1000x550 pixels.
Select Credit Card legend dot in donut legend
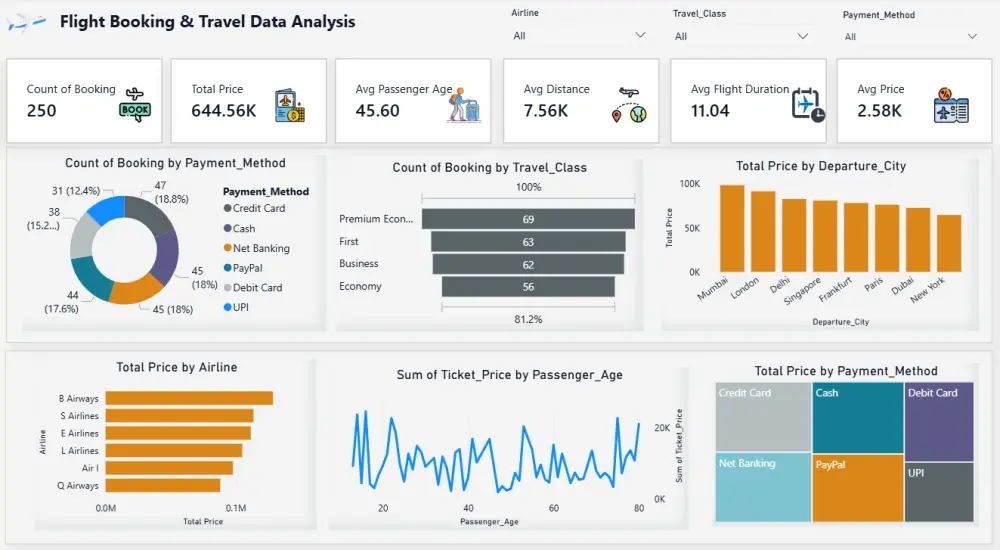point(228,208)
